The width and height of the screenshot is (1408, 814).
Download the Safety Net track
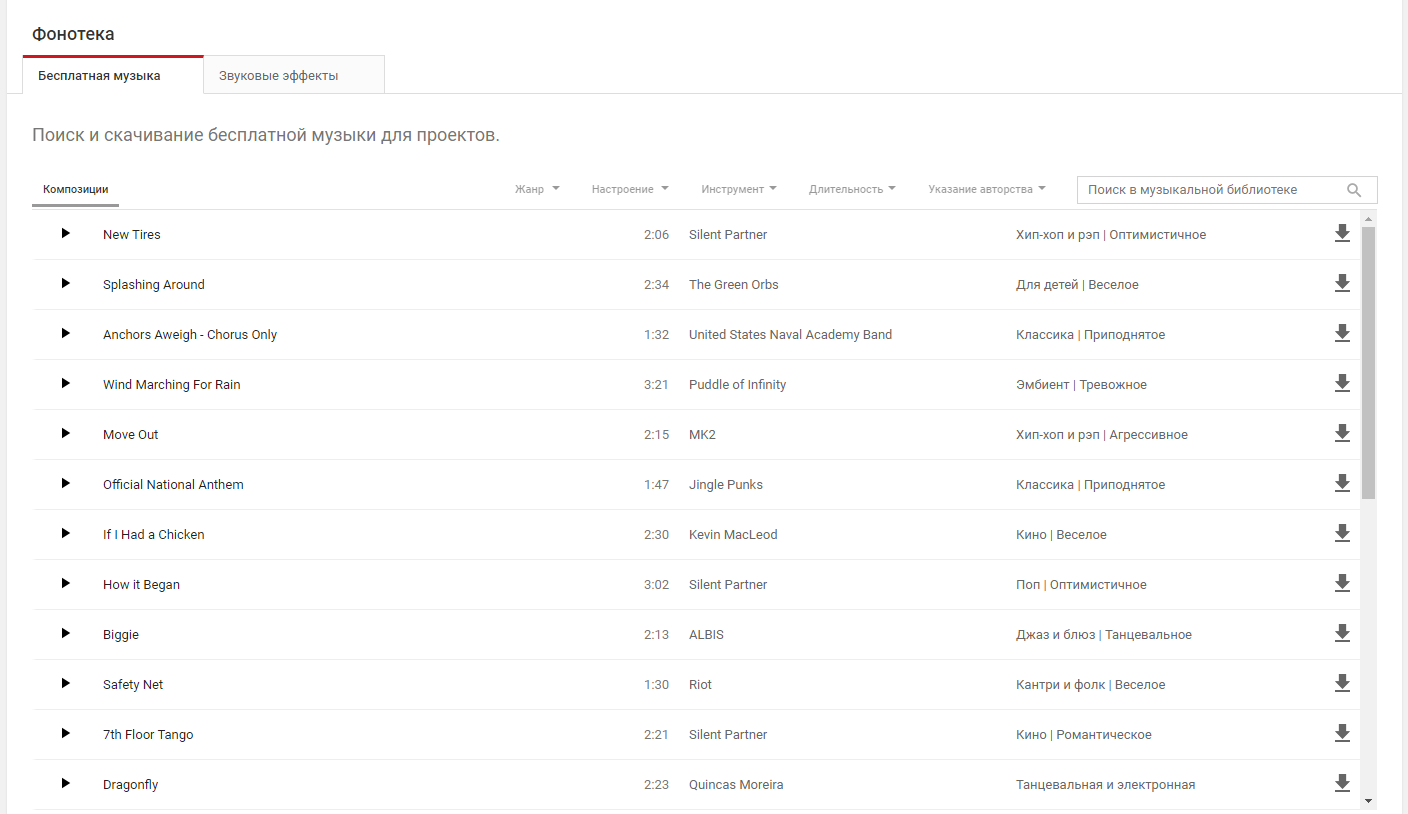click(x=1342, y=683)
